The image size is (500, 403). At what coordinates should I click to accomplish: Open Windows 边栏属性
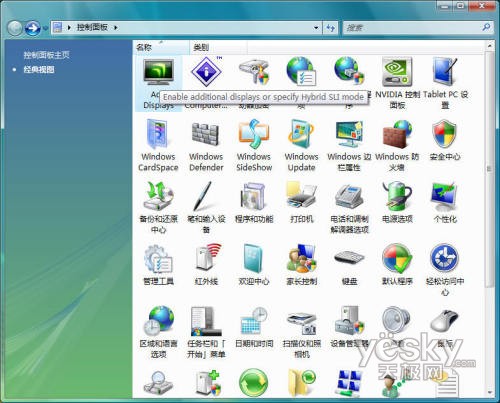(349, 146)
